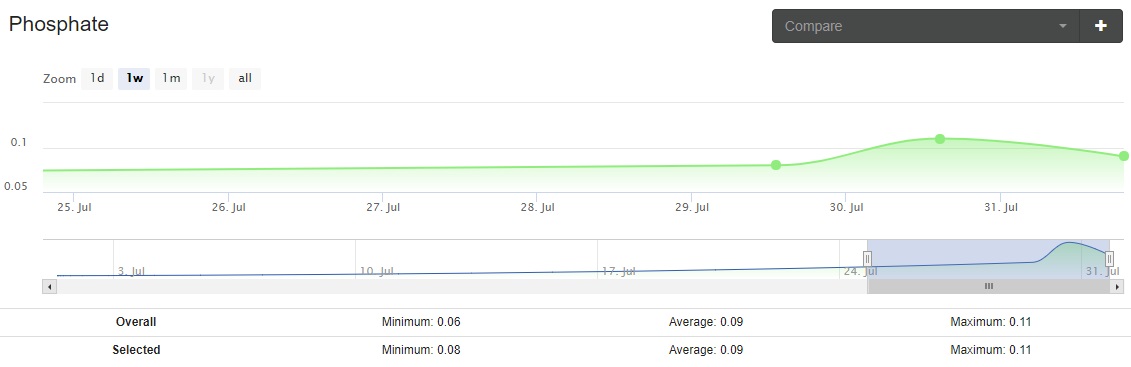Click the 29. Jul axis label

point(692,208)
